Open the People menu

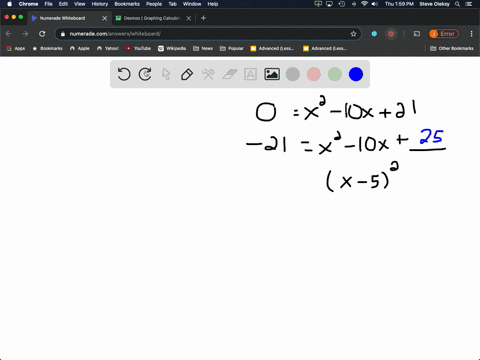tap(154, 4)
